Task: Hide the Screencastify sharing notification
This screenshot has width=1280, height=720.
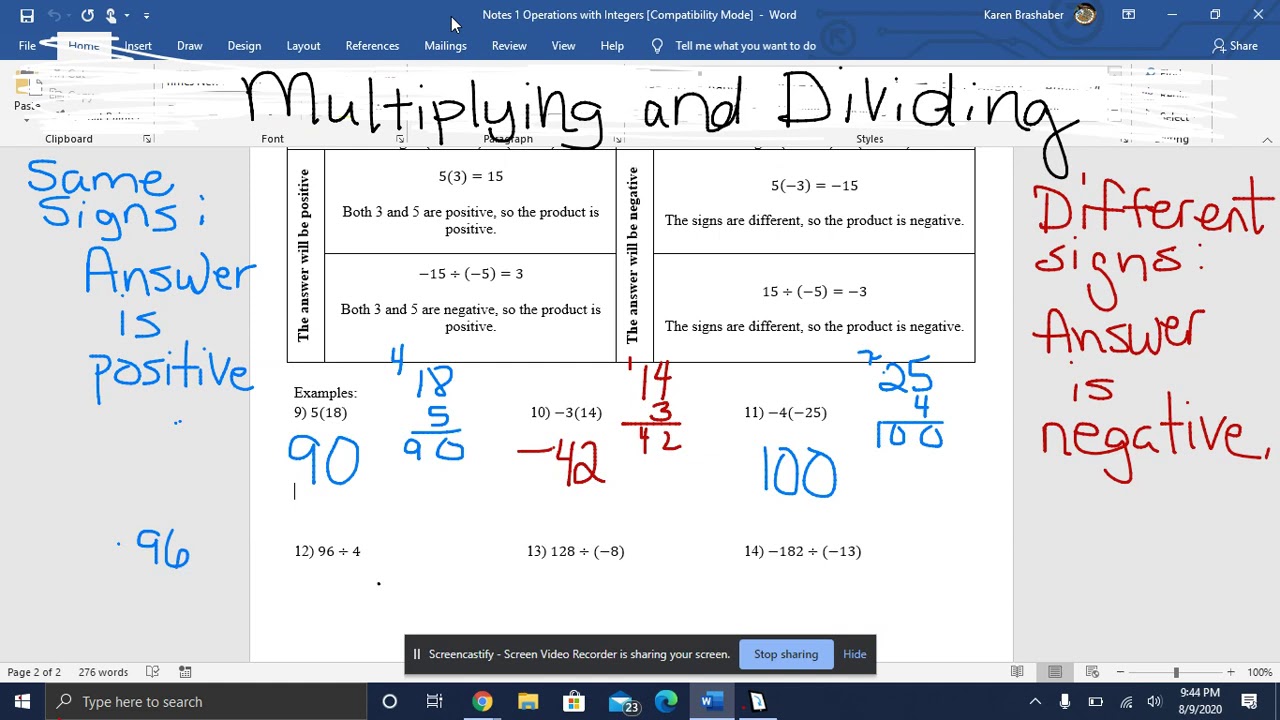Action: [854, 655]
